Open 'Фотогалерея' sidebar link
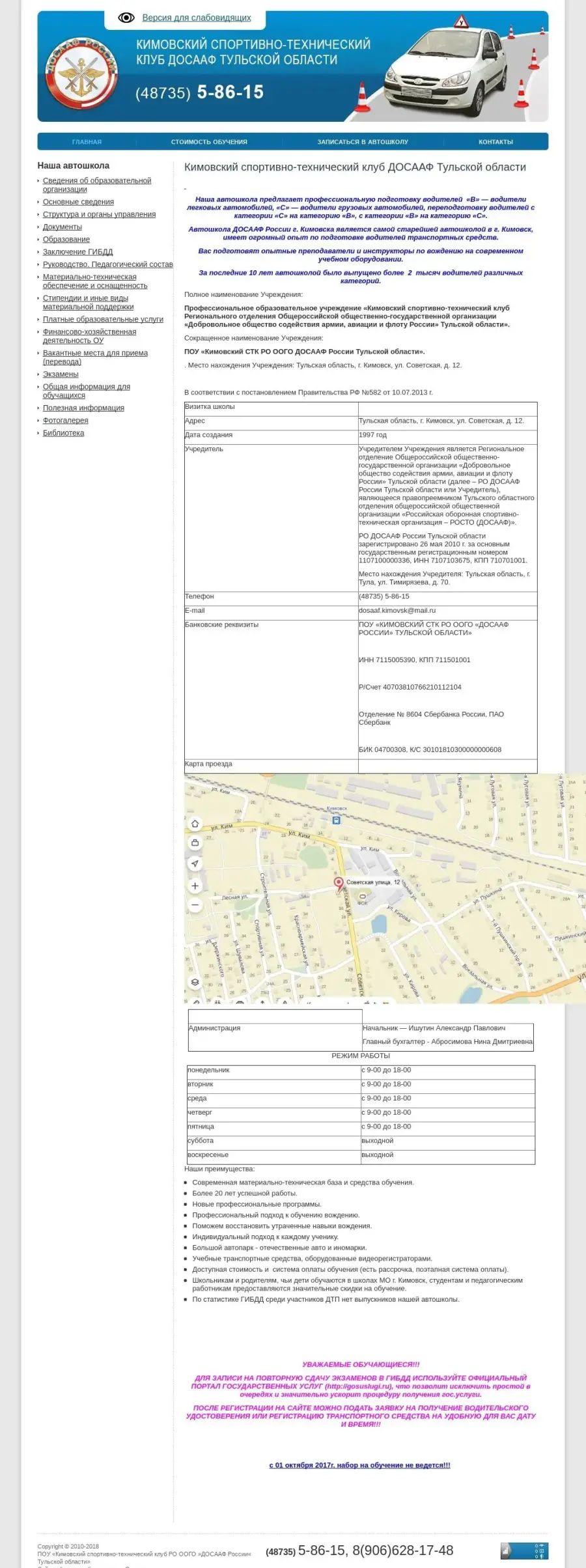 pyautogui.click(x=66, y=420)
